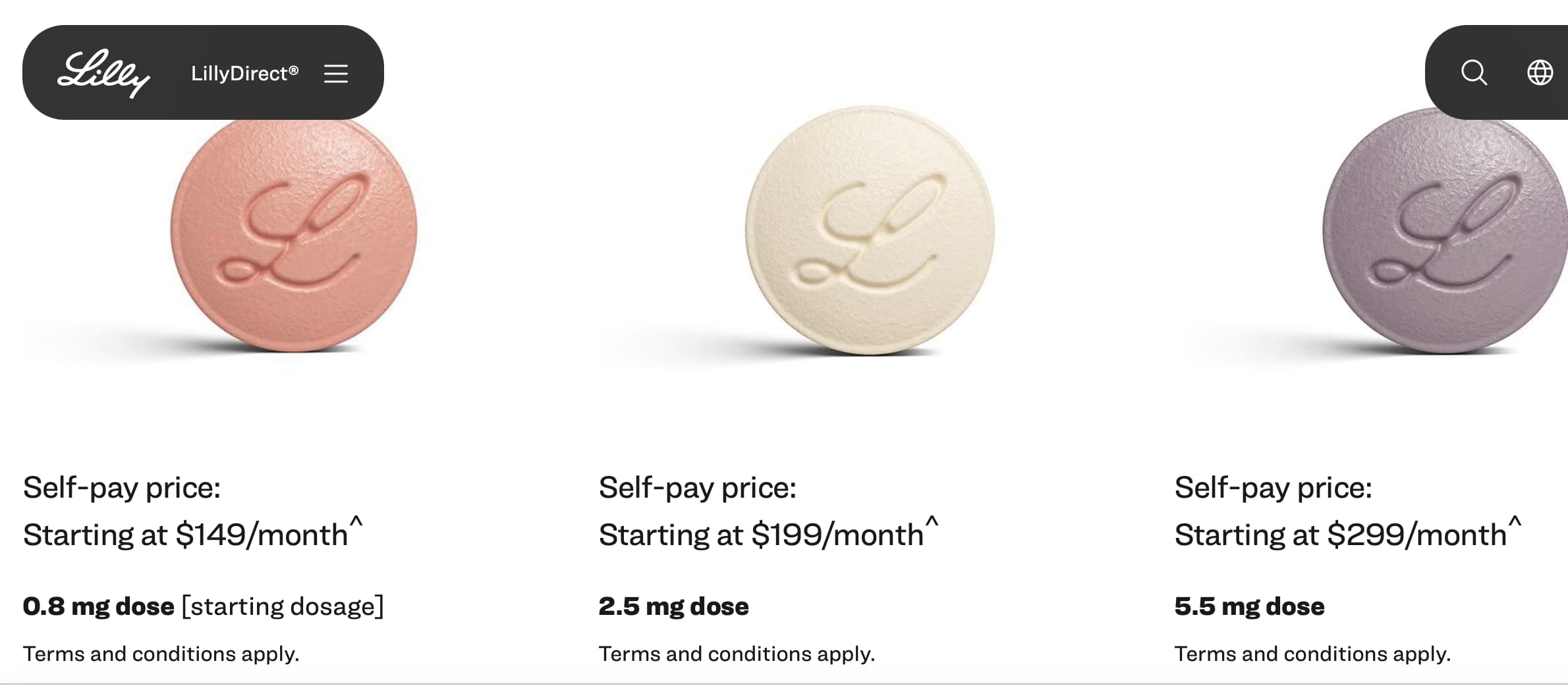Screen dimensions: 1568x686
Task: Click the "Starting at $149/month" price text
Action: pos(185,535)
